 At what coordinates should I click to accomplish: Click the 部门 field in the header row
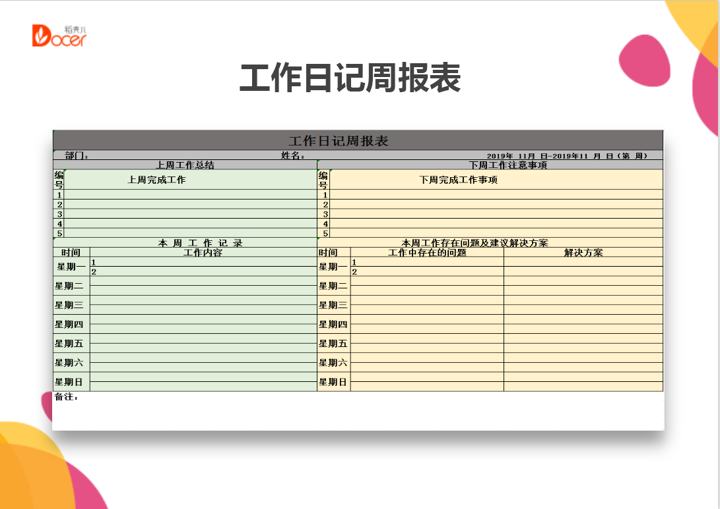[77, 156]
